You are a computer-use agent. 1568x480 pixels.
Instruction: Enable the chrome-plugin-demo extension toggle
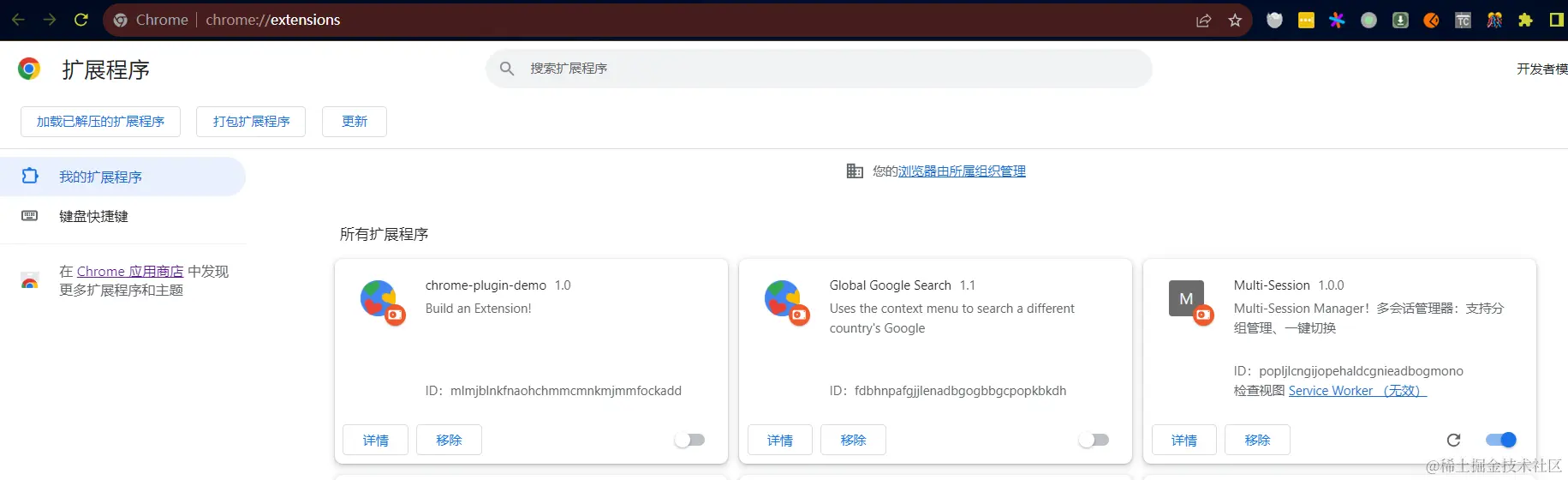point(689,440)
